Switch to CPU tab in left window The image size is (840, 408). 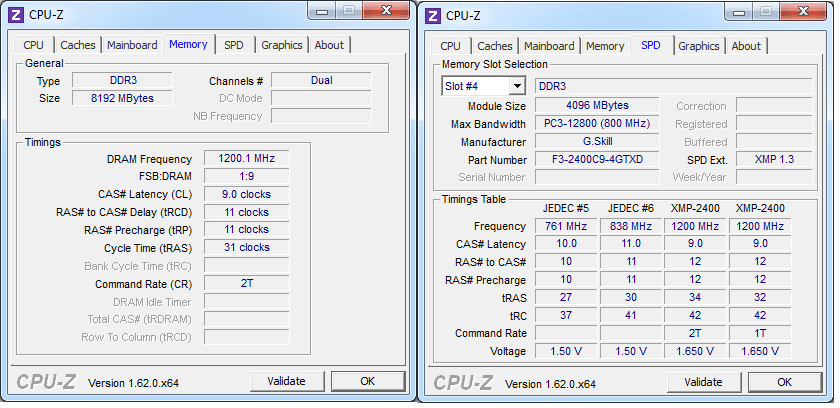click(33, 45)
